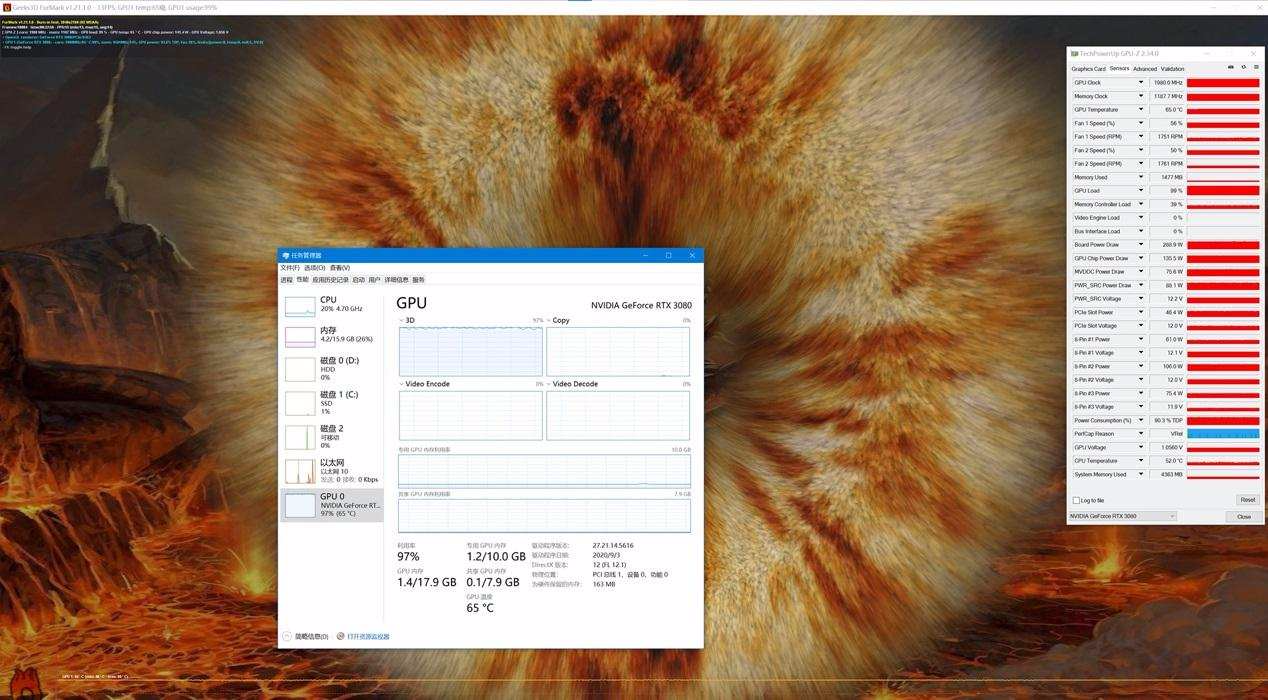Open Memory Used sensor dropdown arrow
The width and height of the screenshot is (1268, 700).
(x=1141, y=177)
